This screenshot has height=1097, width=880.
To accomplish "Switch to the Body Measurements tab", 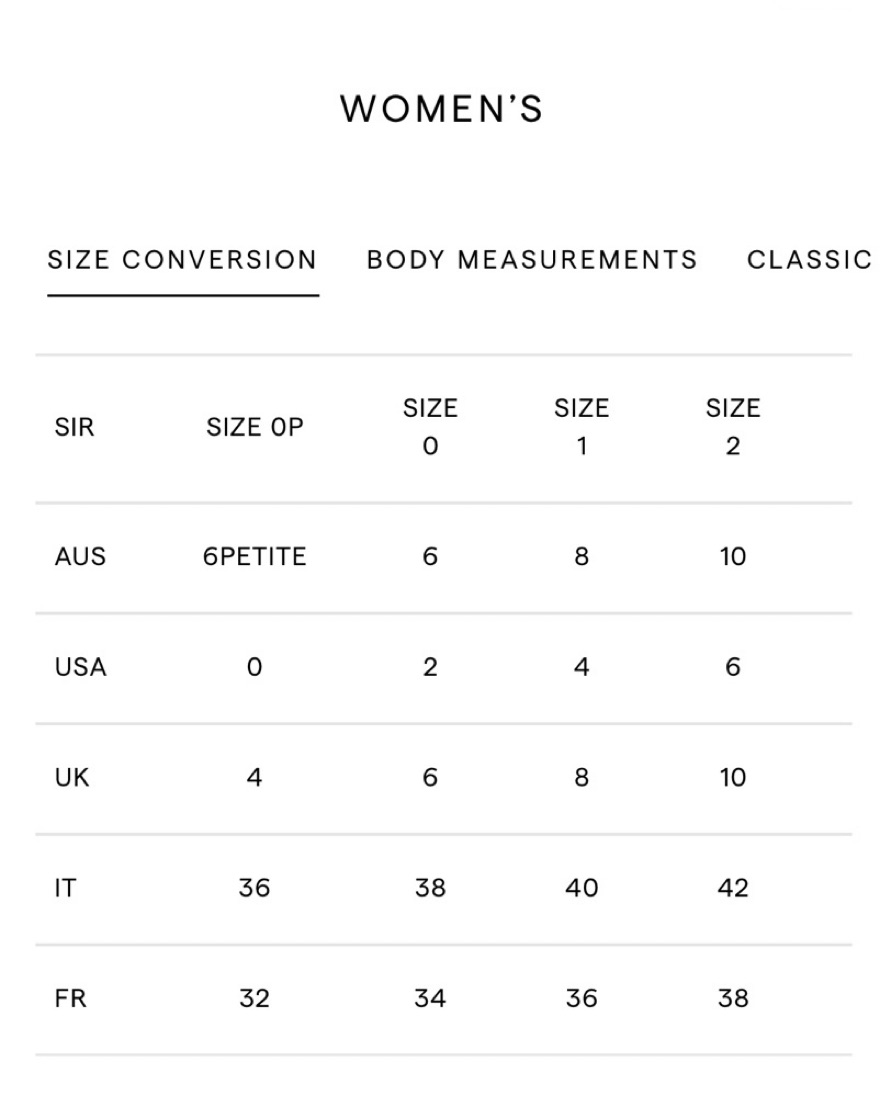I will pyautogui.click(x=532, y=260).
